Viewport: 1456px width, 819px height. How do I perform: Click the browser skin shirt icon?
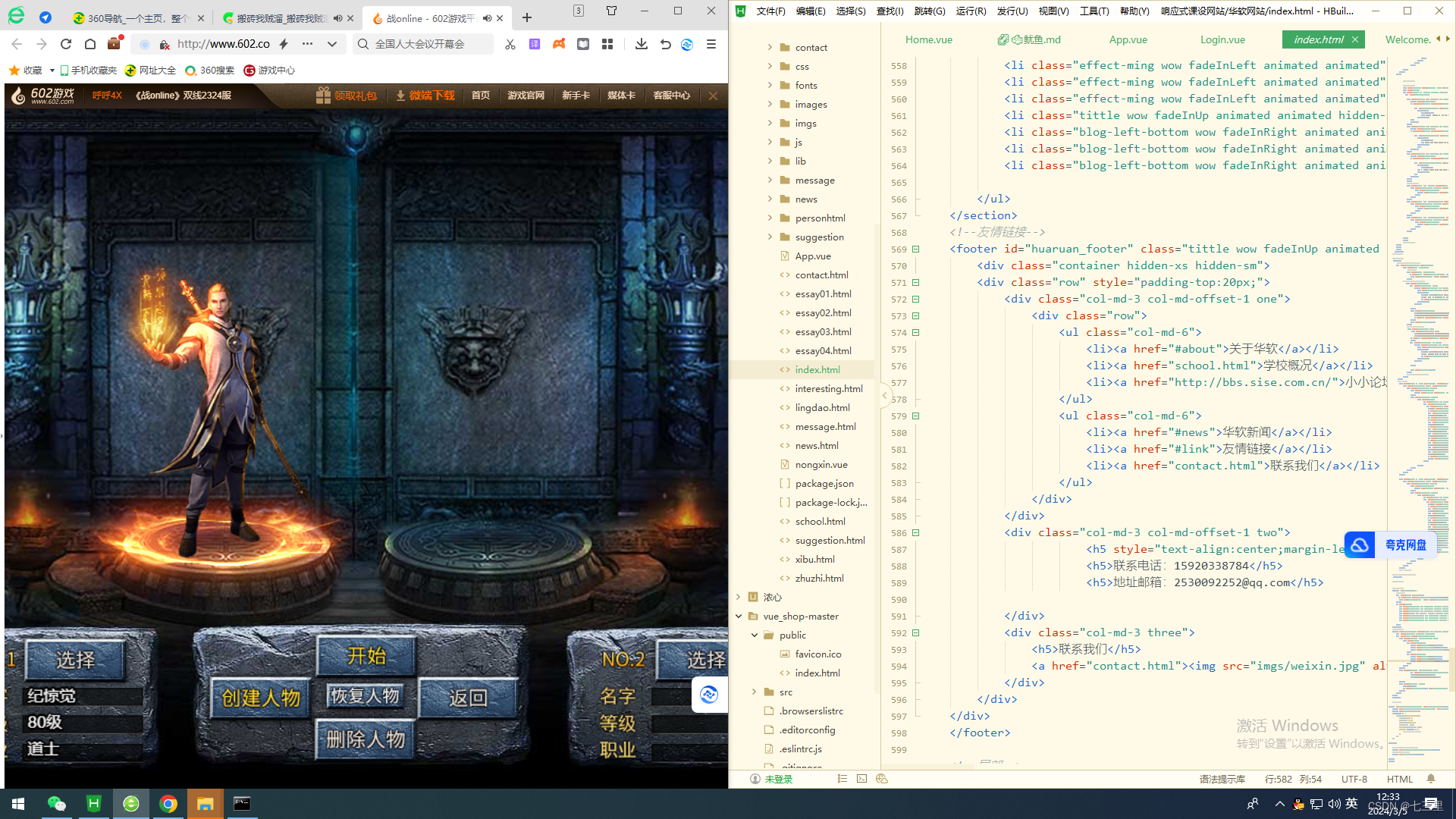point(612,11)
